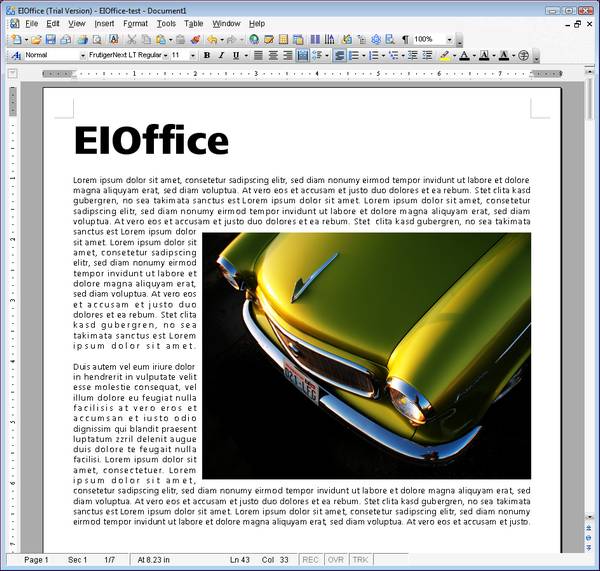Open the line spacing dropdown arrow
The image size is (600, 571).
pos(327,55)
